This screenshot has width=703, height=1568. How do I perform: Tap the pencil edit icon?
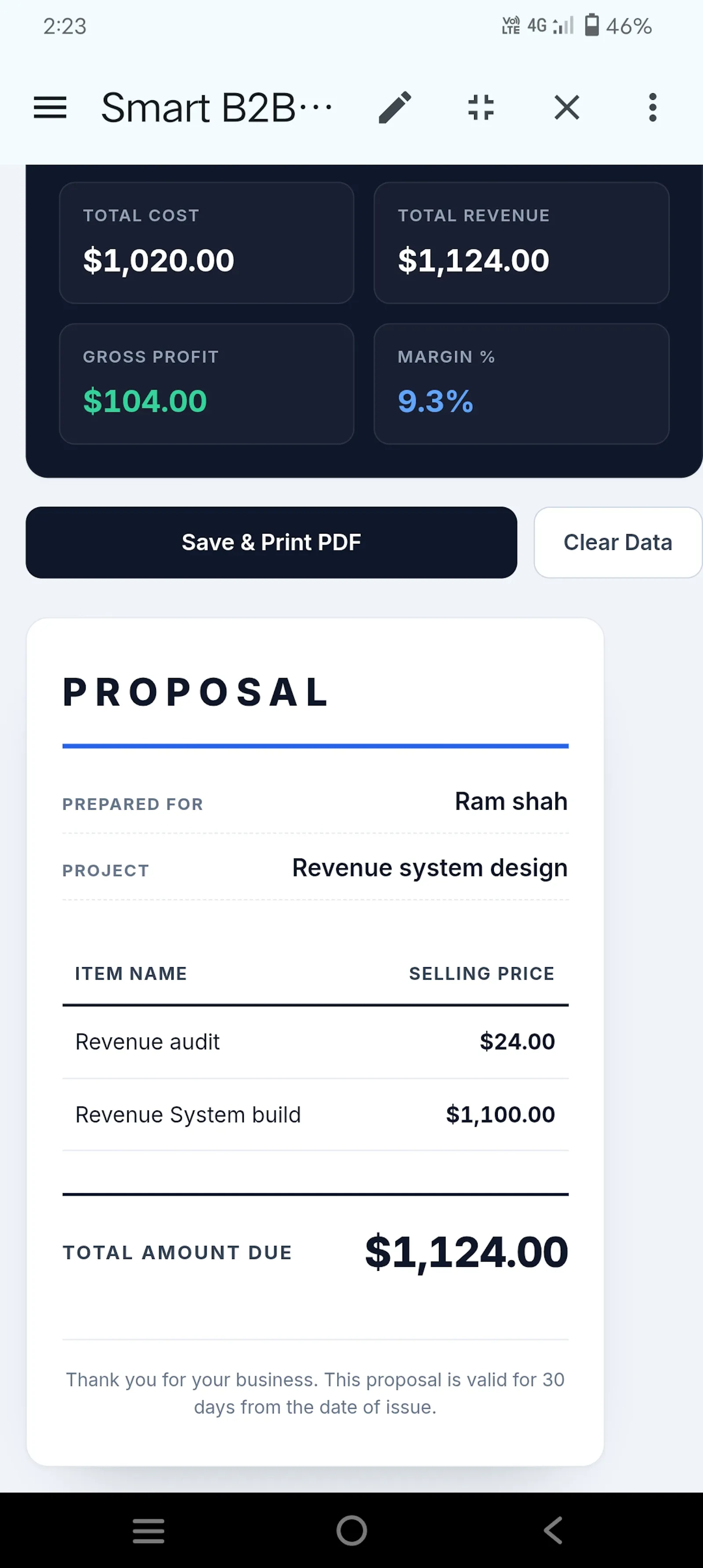(x=395, y=108)
